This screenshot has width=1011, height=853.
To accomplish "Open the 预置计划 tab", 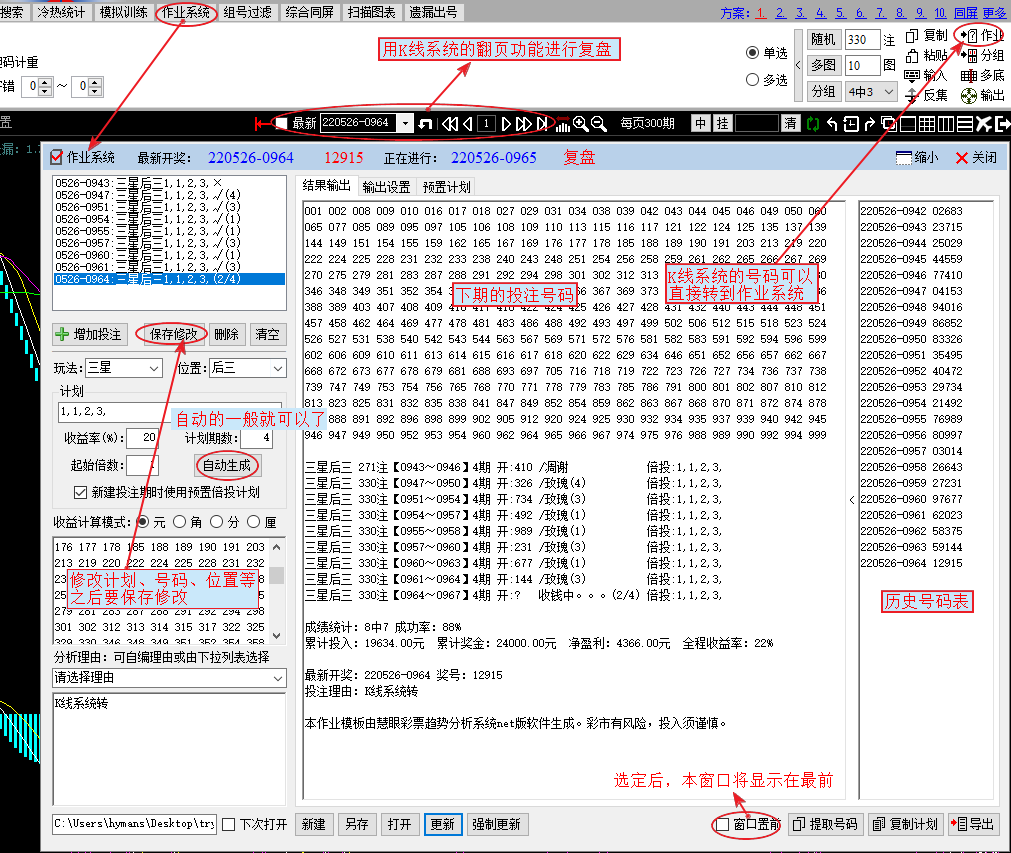I will pyautogui.click(x=446, y=187).
